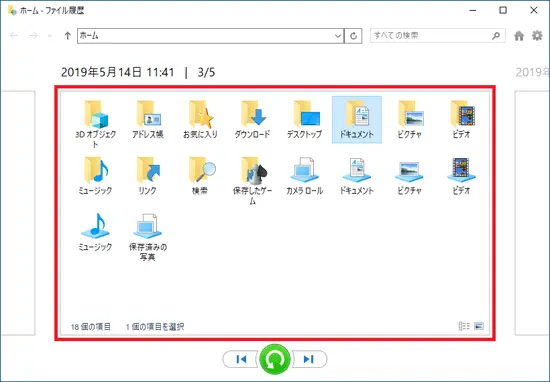Click the 2019年5月14日 11:41 date text
This screenshot has height=382, width=550.
click(x=118, y=72)
